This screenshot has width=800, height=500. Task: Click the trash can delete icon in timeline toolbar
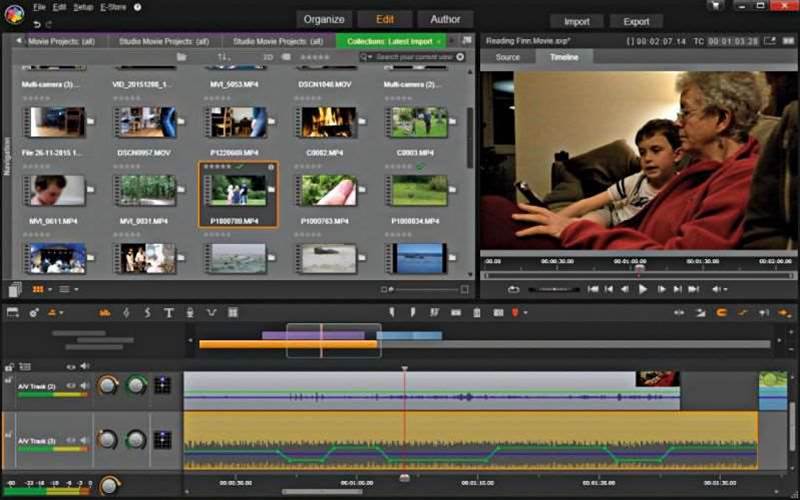click(477, 313)
